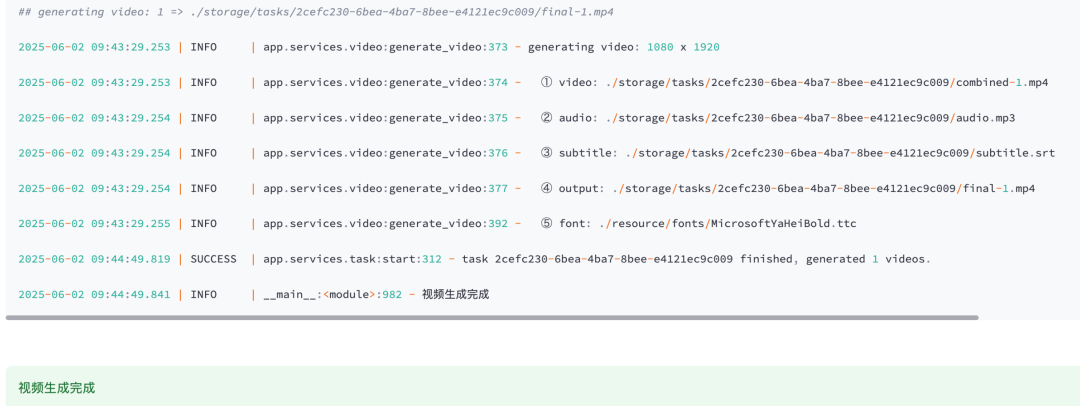Click the SUCCESS log level label
The image size is (1080, 406).
point(214,259)
